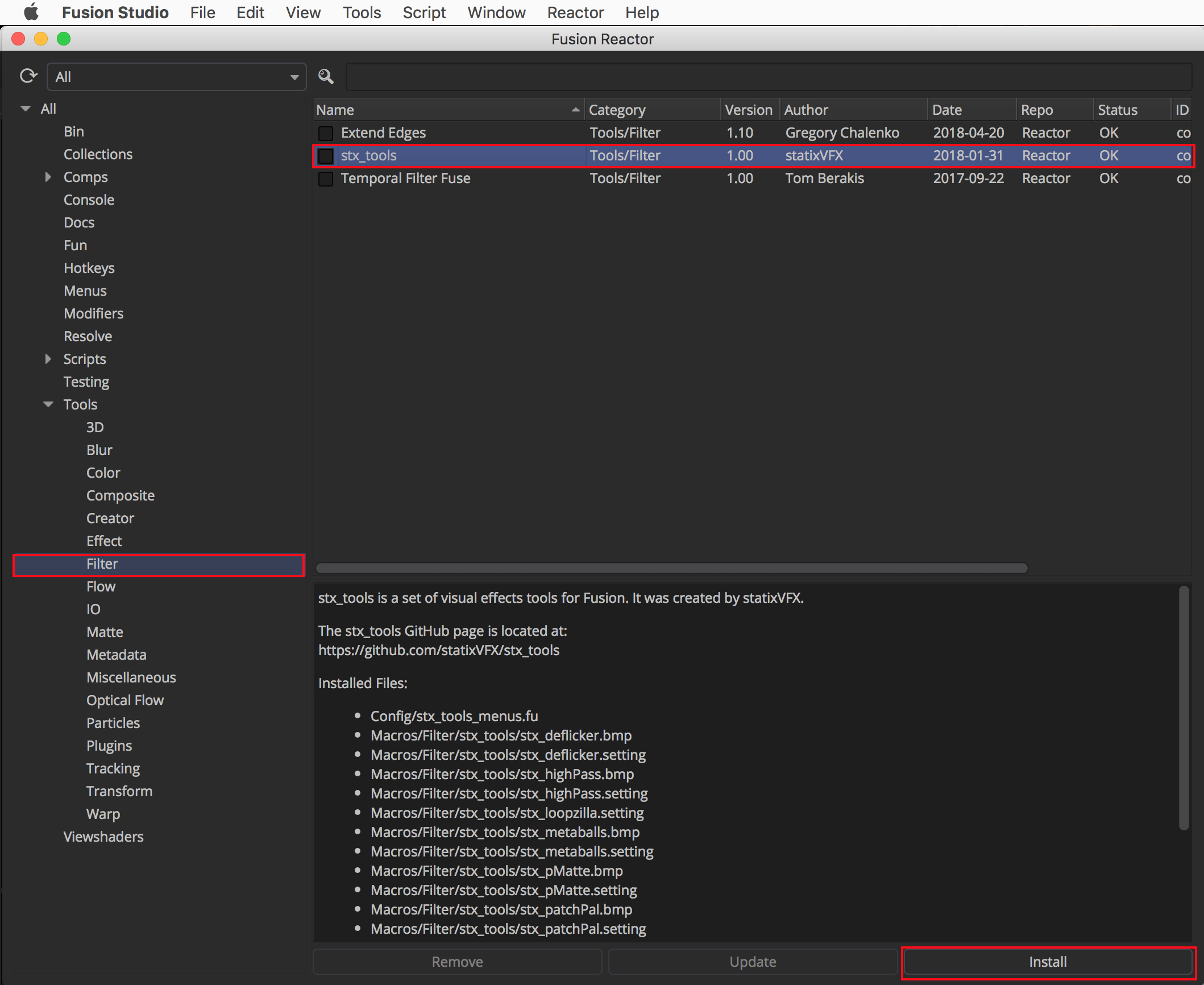Screen dimensions: 1204x985
Task: Select the Resolve category
Action: [x=88, y=336]
